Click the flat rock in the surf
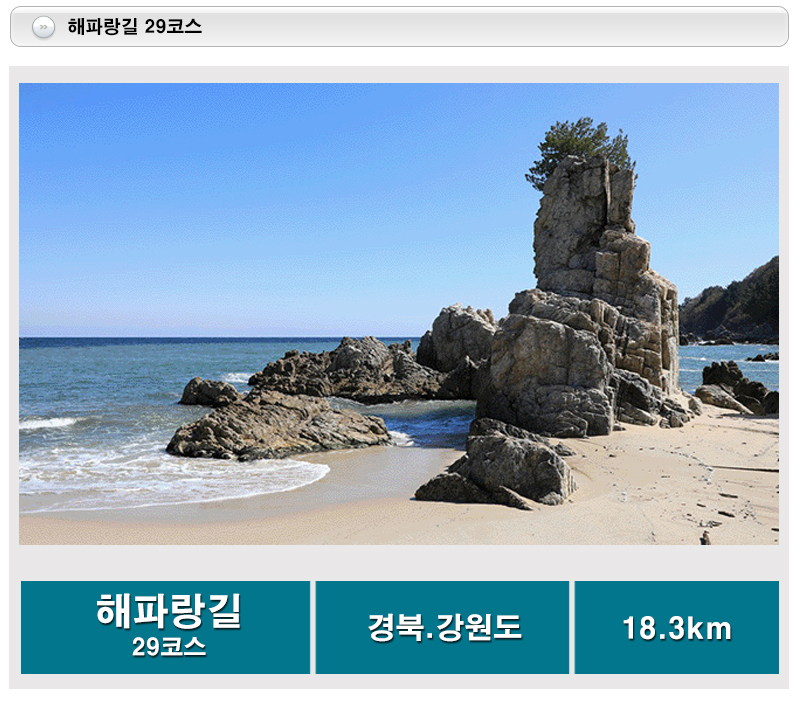This screenshot has height=709, width=800. click(x=278, y=425)
